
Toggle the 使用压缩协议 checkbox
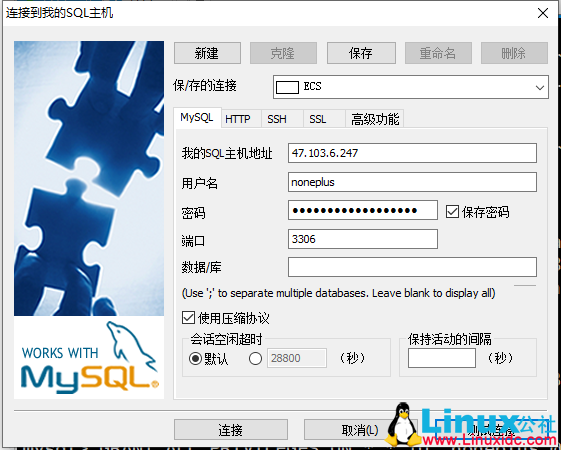188,317
